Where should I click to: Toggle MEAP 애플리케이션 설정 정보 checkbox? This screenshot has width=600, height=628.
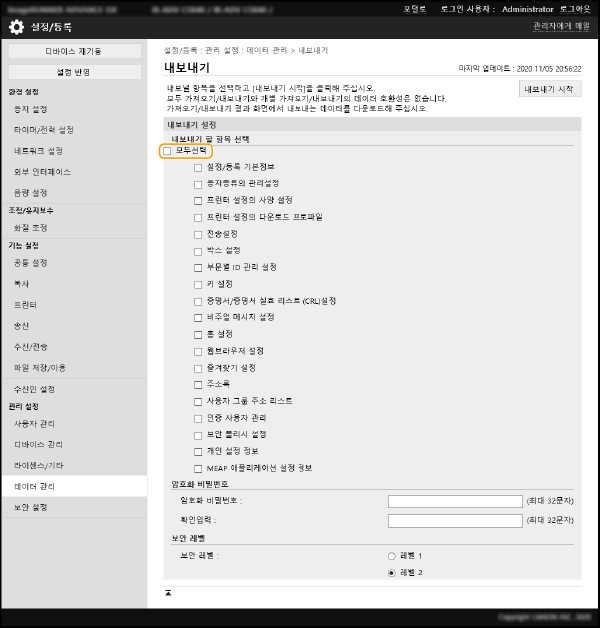click(198, 467)
